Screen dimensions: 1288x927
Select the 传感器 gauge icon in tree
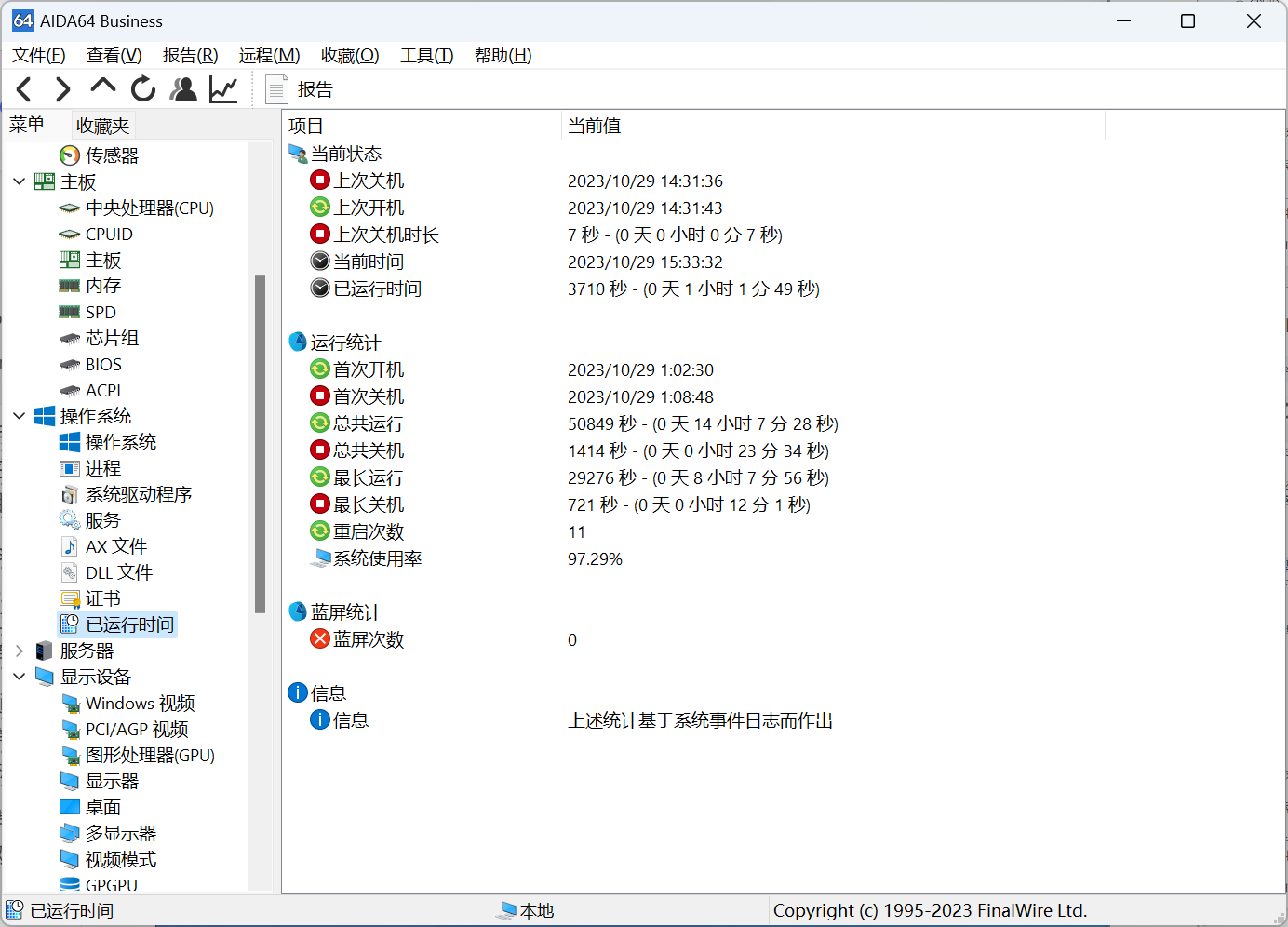[70, 155]
